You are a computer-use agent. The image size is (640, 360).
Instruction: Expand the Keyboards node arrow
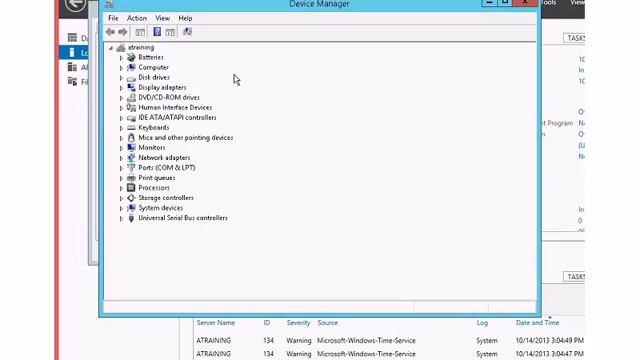[x=121, y=128]
